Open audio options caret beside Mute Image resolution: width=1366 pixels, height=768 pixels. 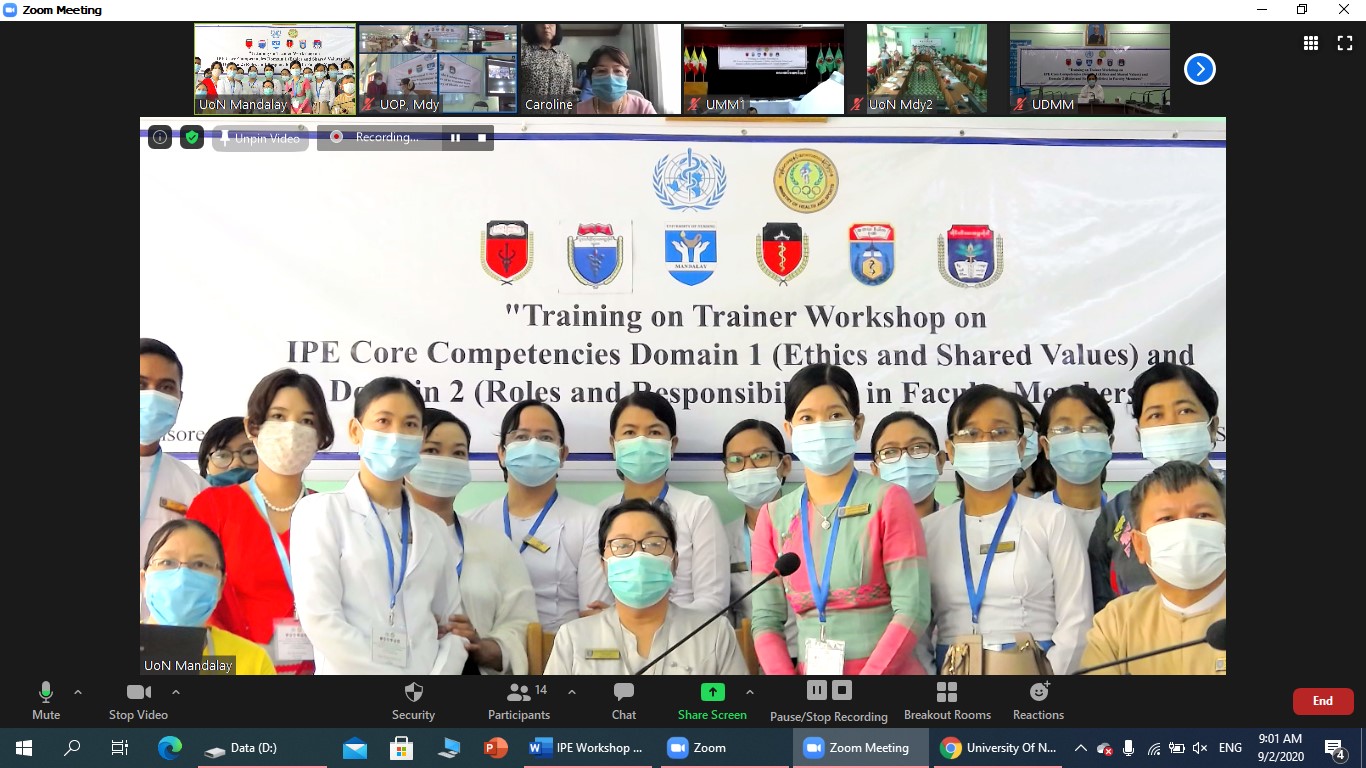pyautogui.click(x=78, y=692)
